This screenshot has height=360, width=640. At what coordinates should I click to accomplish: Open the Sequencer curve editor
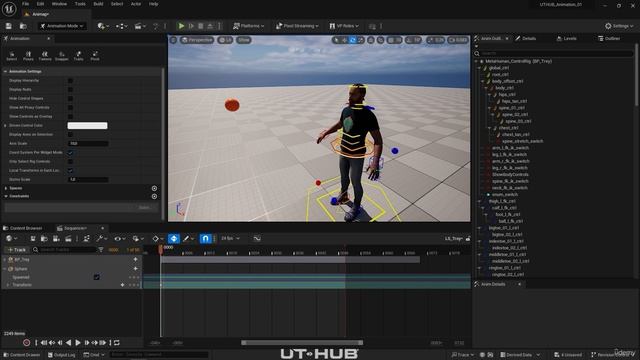257,238
